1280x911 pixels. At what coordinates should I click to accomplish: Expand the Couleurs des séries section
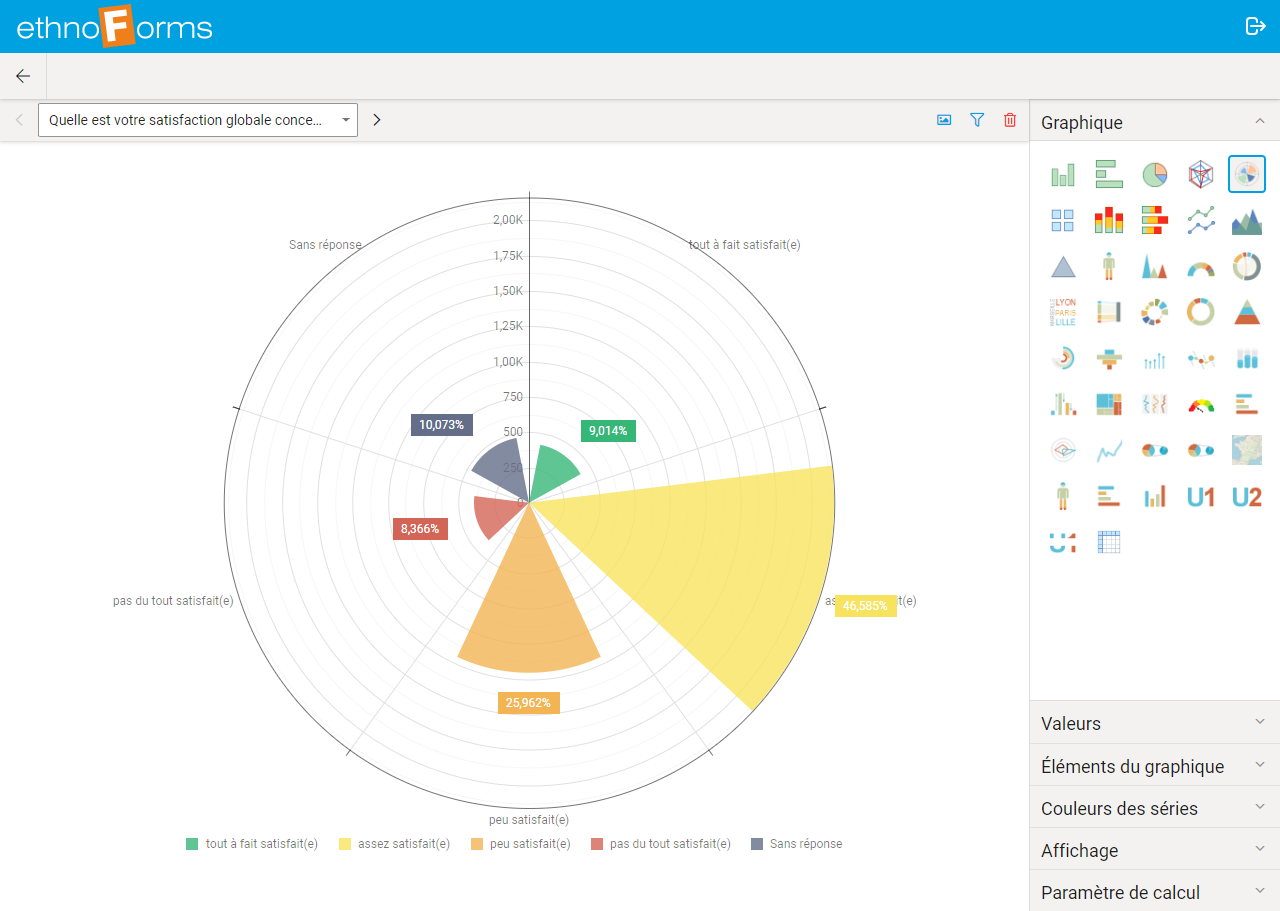(1155, 808)
